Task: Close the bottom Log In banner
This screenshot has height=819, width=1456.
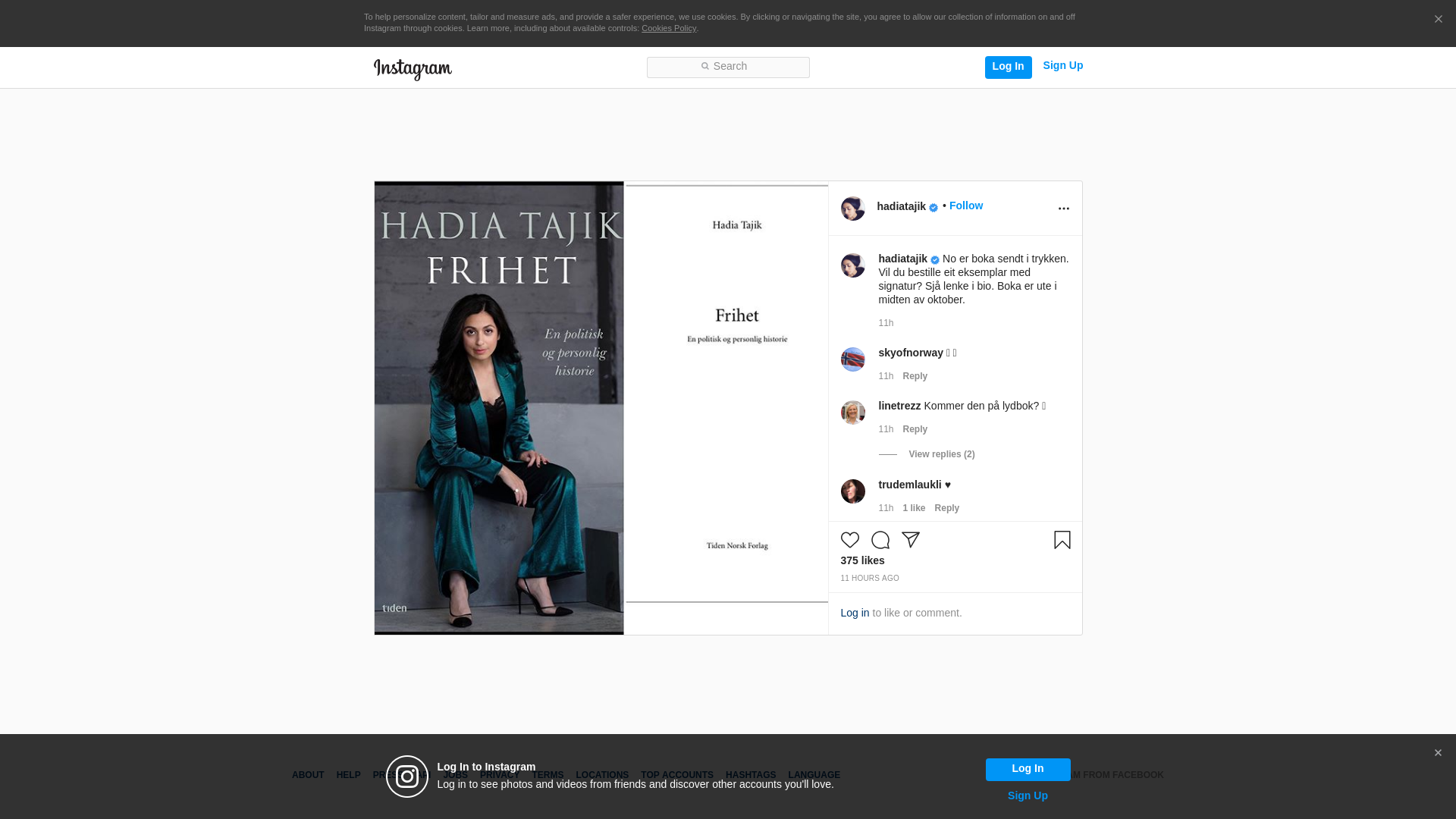Action: tap(1438, 753)
